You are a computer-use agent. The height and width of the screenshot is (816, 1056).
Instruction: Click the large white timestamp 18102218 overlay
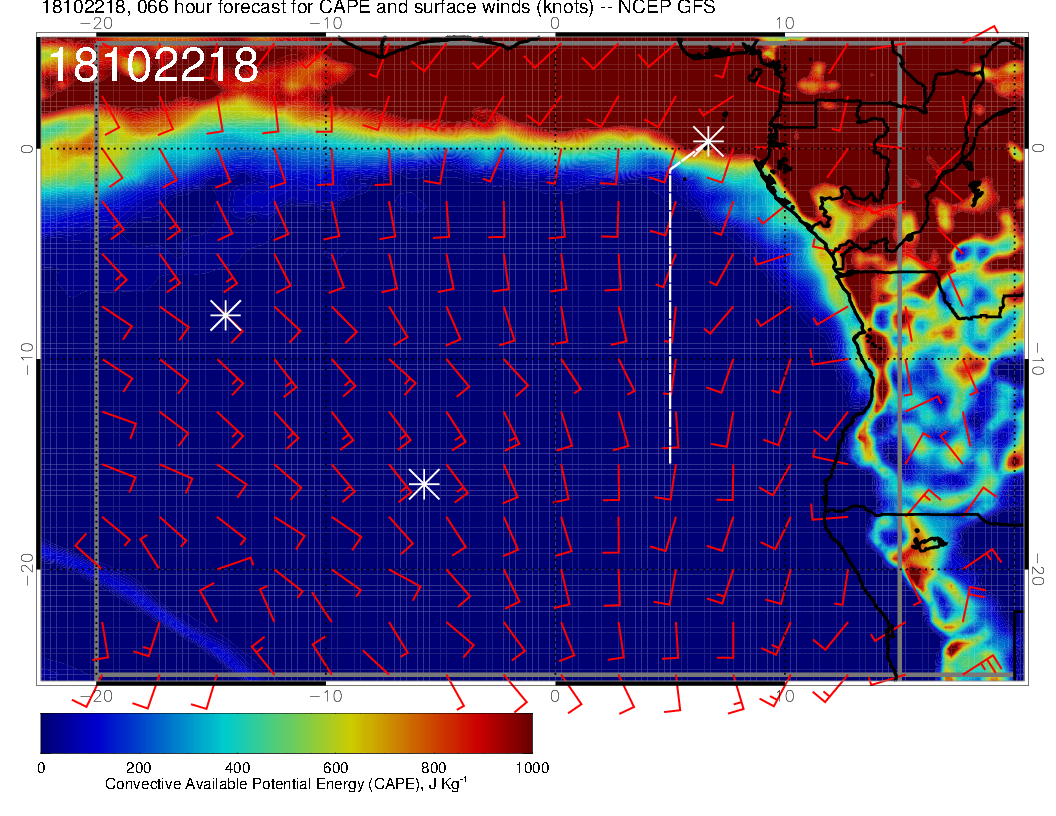coord(153,65)
